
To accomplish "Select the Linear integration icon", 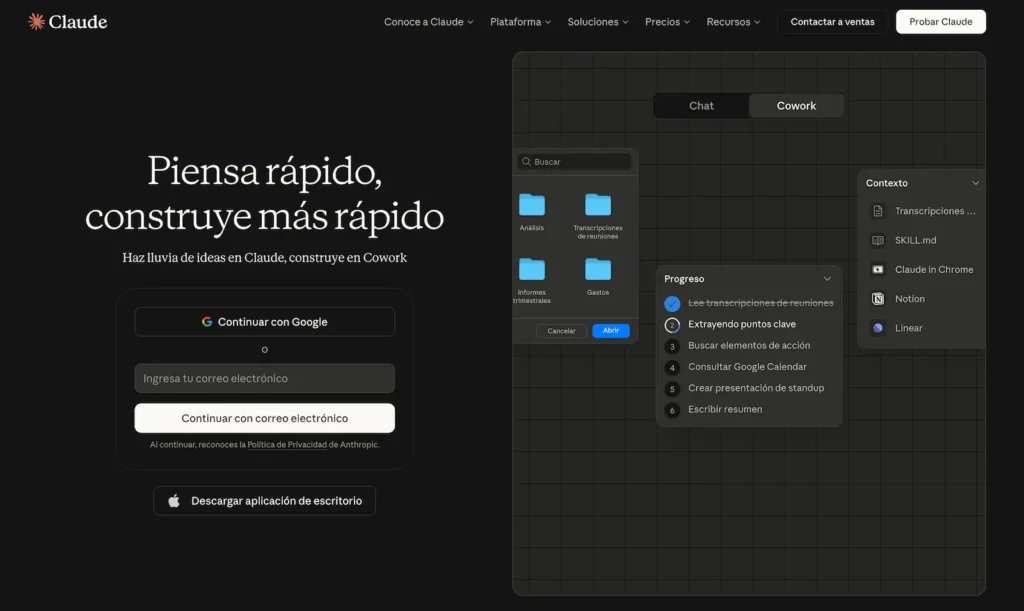I will coord(880,327).
